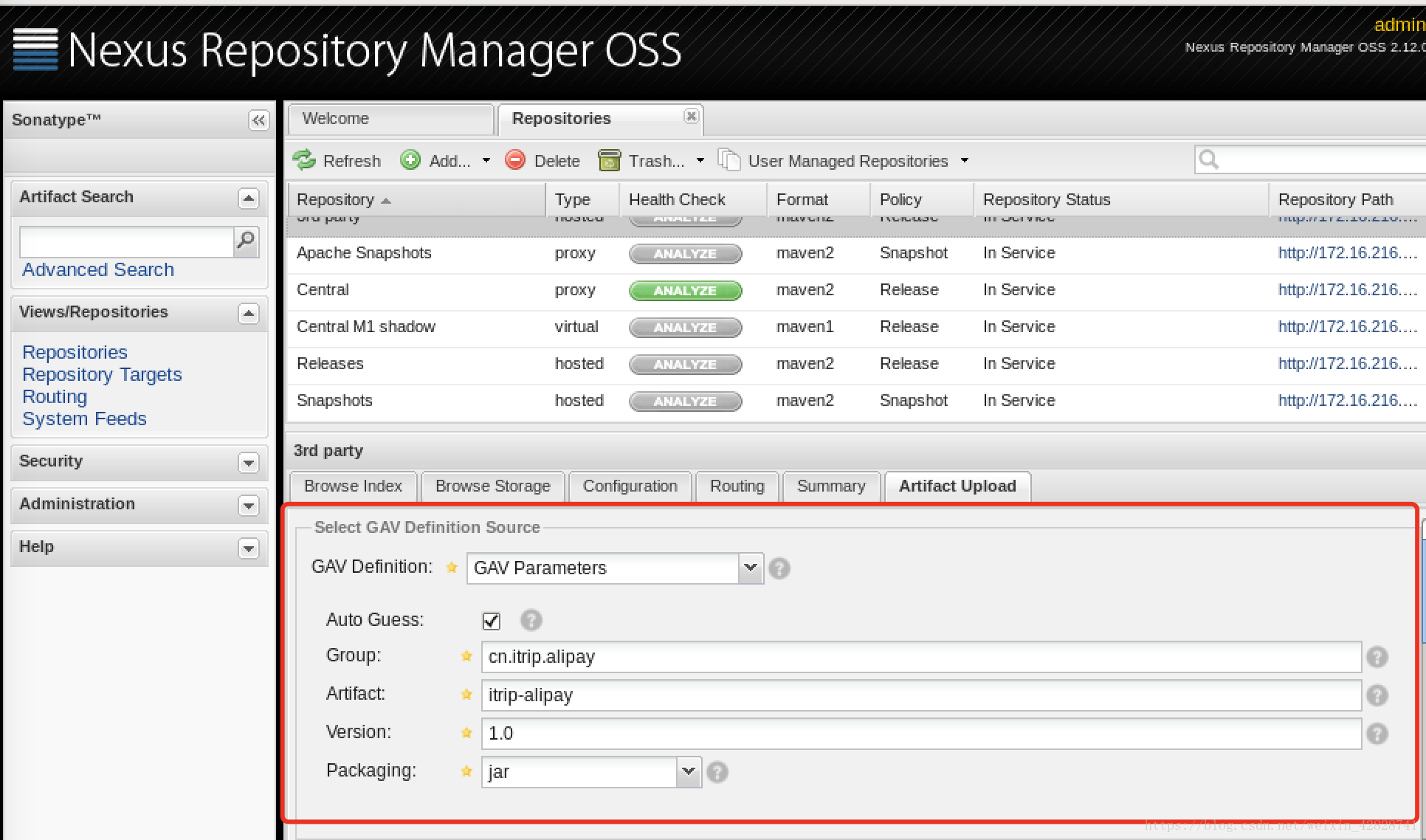1426x840 pixels.
Task: Click the Repository Status column header
Action: (x=1121, y=199)
